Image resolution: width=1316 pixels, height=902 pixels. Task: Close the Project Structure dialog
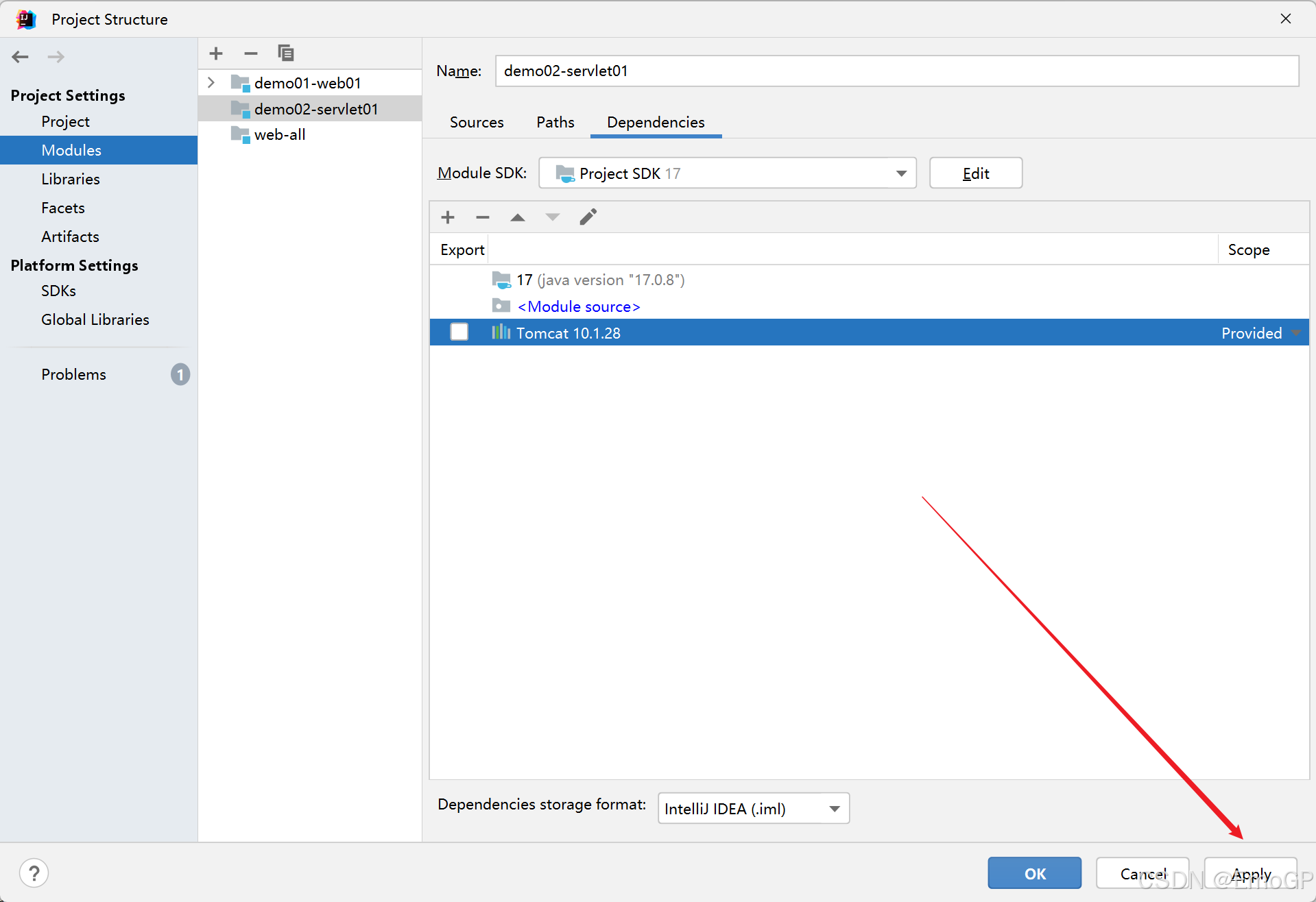click(1286, 19)
